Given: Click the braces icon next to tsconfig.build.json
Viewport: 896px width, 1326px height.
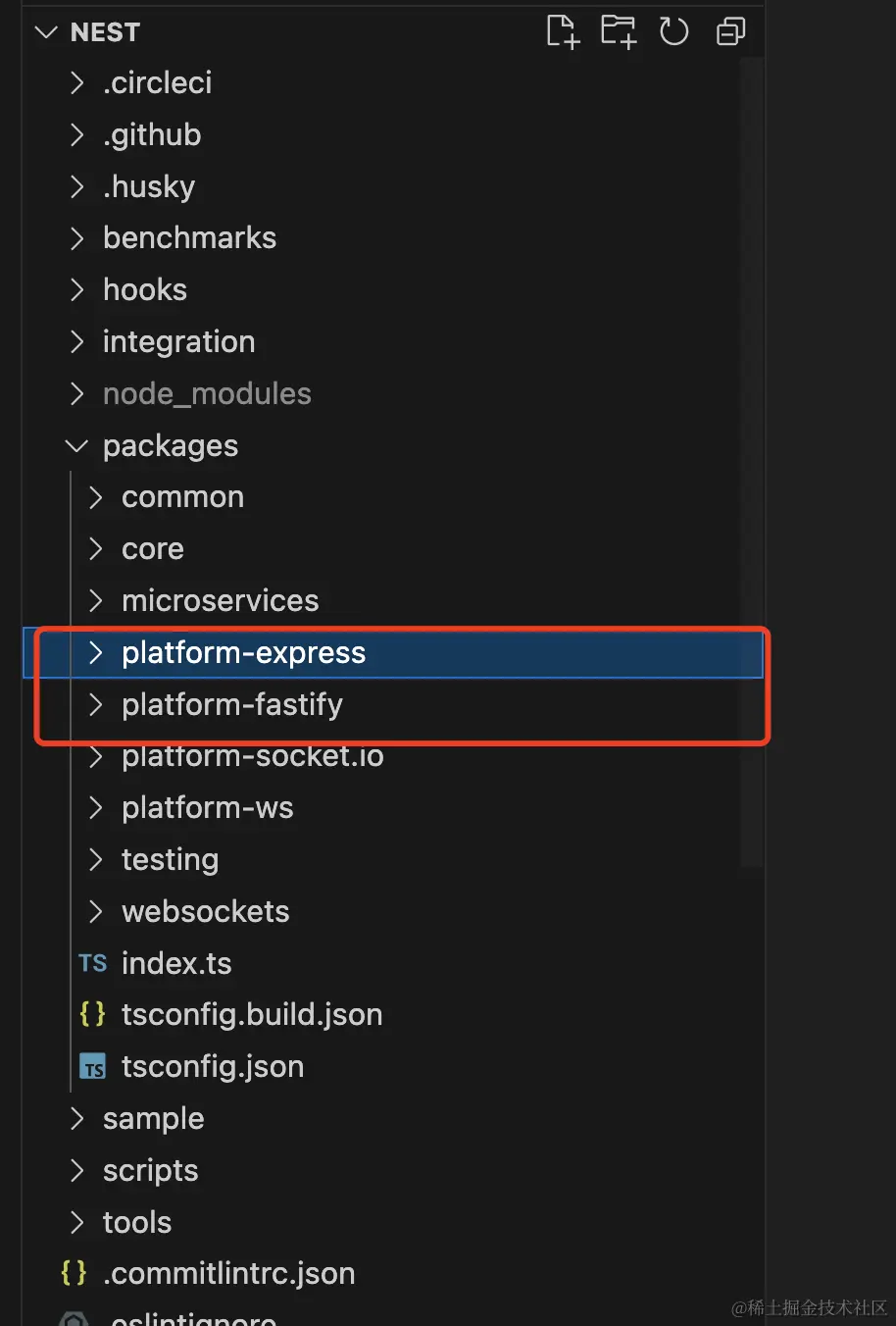Looking at the screenshot, I should [92, 1014].
